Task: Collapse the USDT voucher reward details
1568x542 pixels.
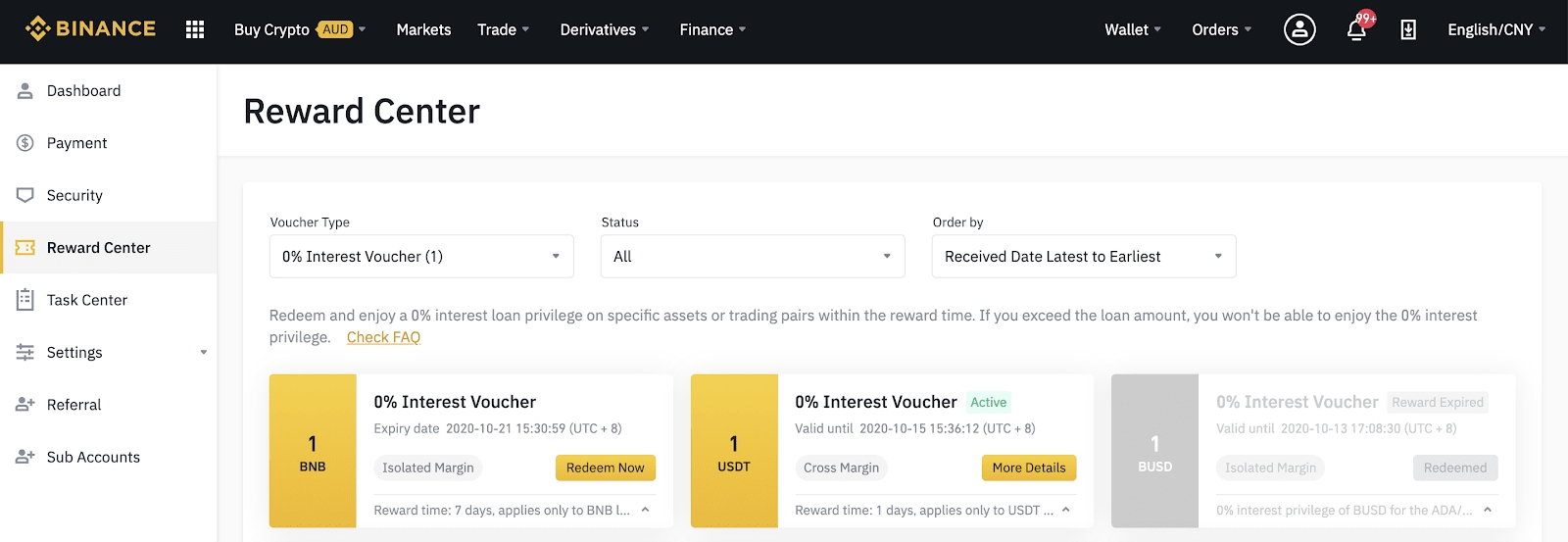Action: pyautogui.click(x=1066, y=510)
